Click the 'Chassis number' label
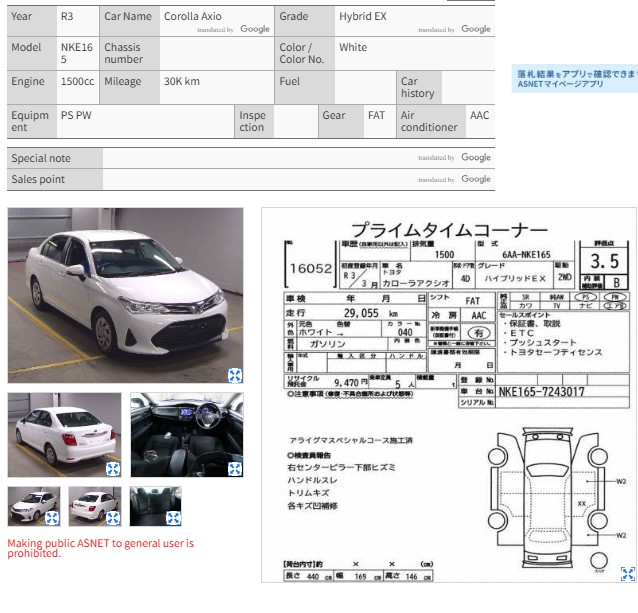 point(124,53)
